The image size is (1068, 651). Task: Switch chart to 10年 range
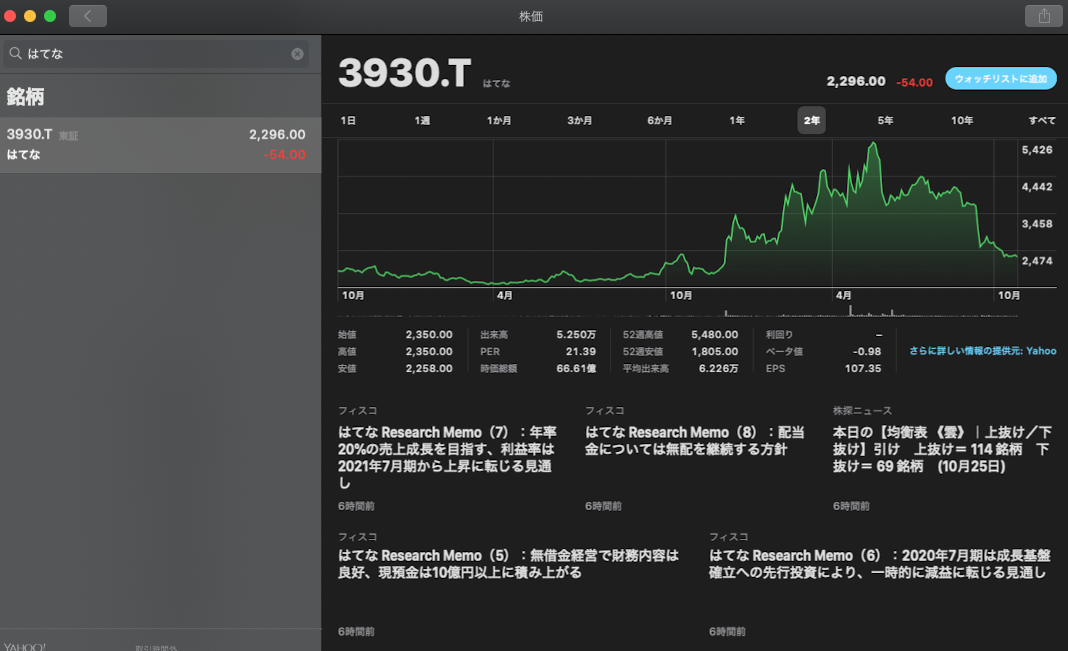[962, 121]
